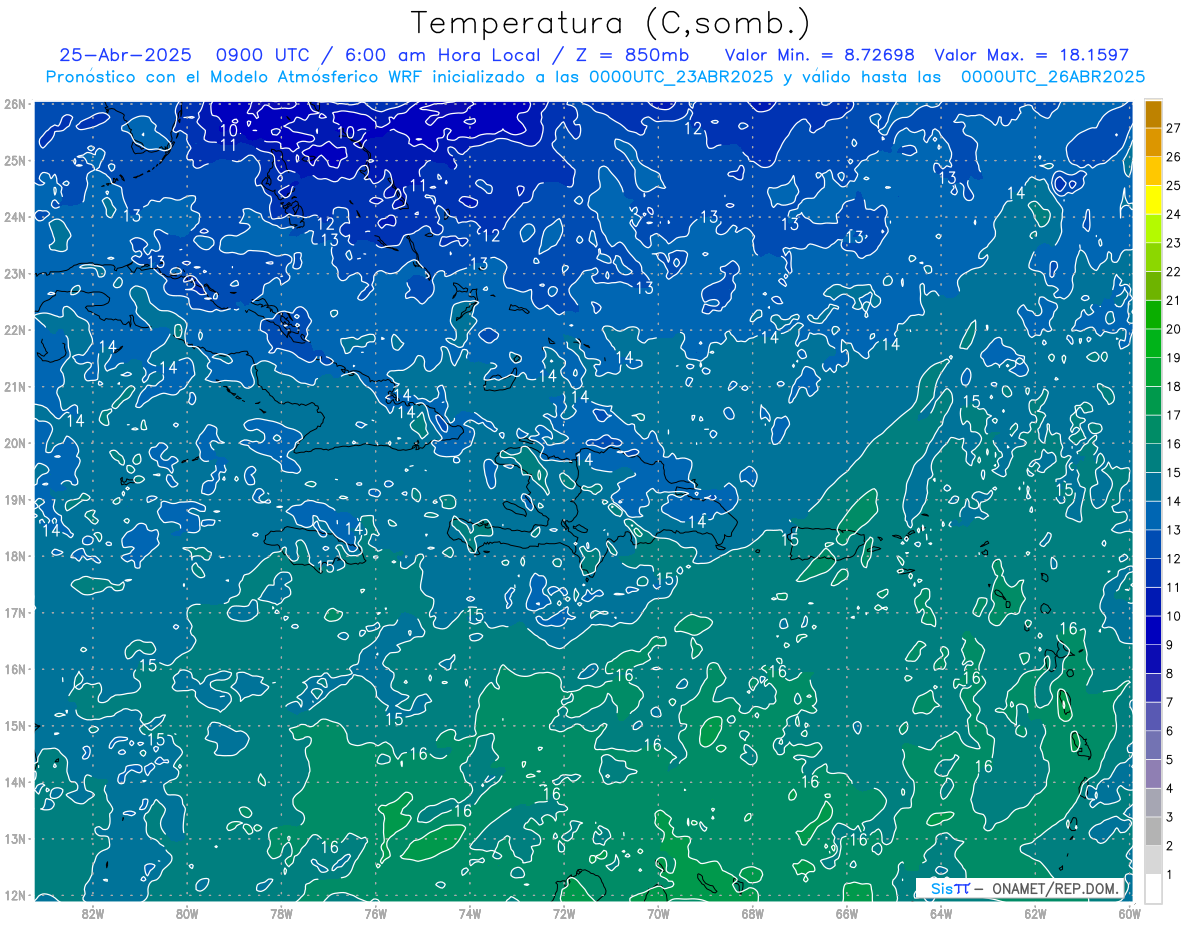Screen dimensions: 1200x927
Task: Click the "16N" latitude axis label
Action: coord(15,669)
